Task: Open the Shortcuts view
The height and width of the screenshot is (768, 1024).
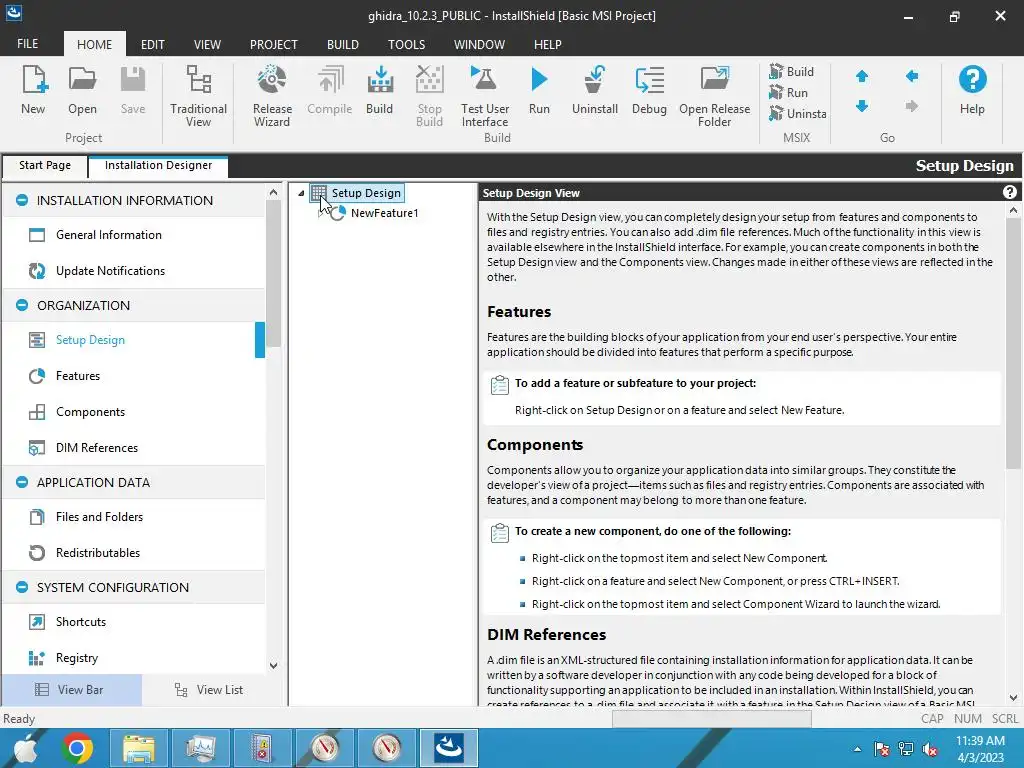Action: (133, 622)
